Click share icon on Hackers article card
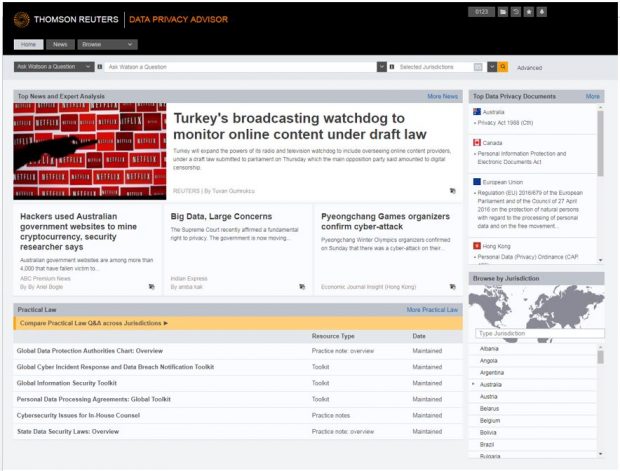This screenshot has height=471, width=620. coord(152,287)
